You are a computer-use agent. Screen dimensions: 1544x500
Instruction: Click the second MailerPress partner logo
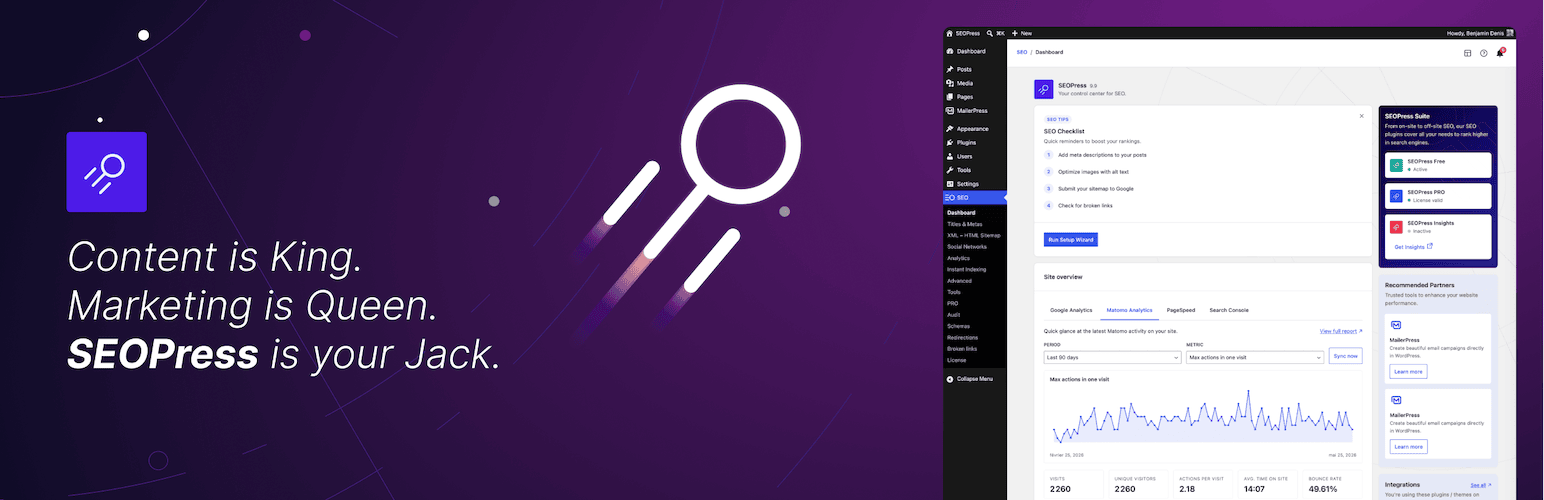pos(1396,400)
